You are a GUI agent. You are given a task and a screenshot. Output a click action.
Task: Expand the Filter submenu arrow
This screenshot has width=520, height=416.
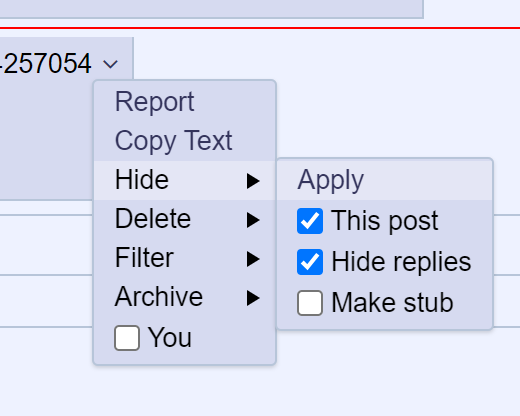pos(253,259)
